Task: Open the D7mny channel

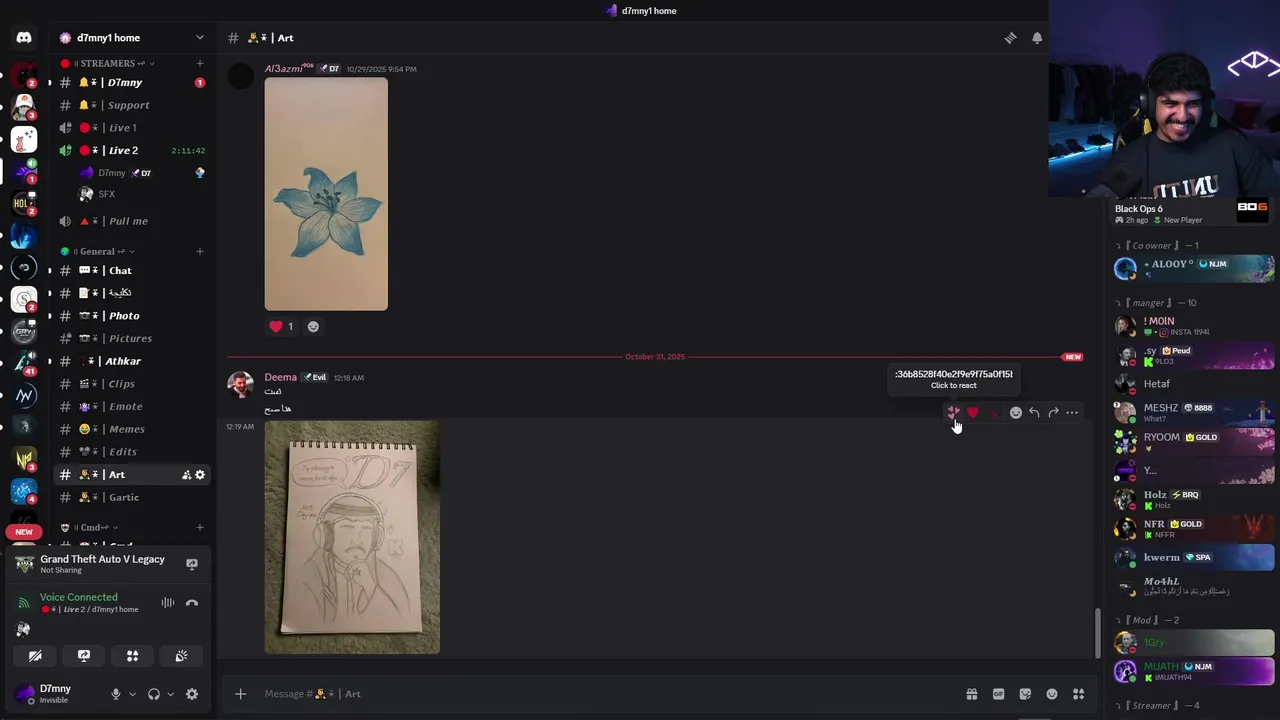Action: [x=132, y=83]
